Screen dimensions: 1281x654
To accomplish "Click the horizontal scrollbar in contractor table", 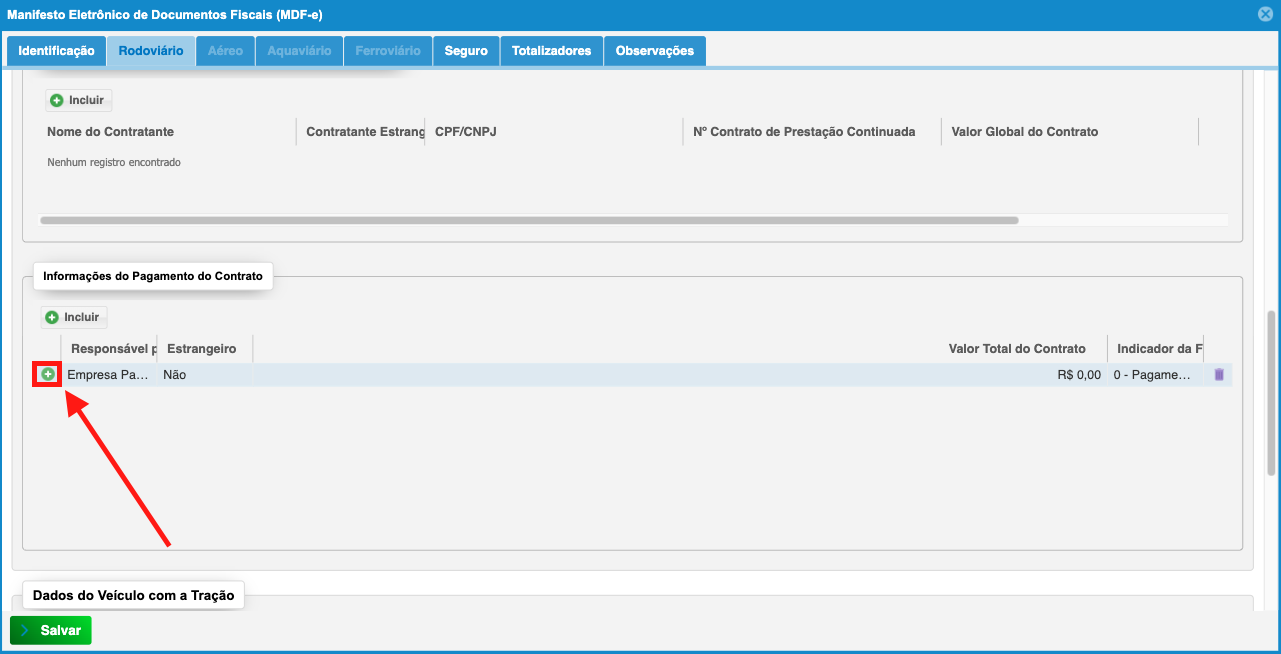I will (x=528, y=220).
